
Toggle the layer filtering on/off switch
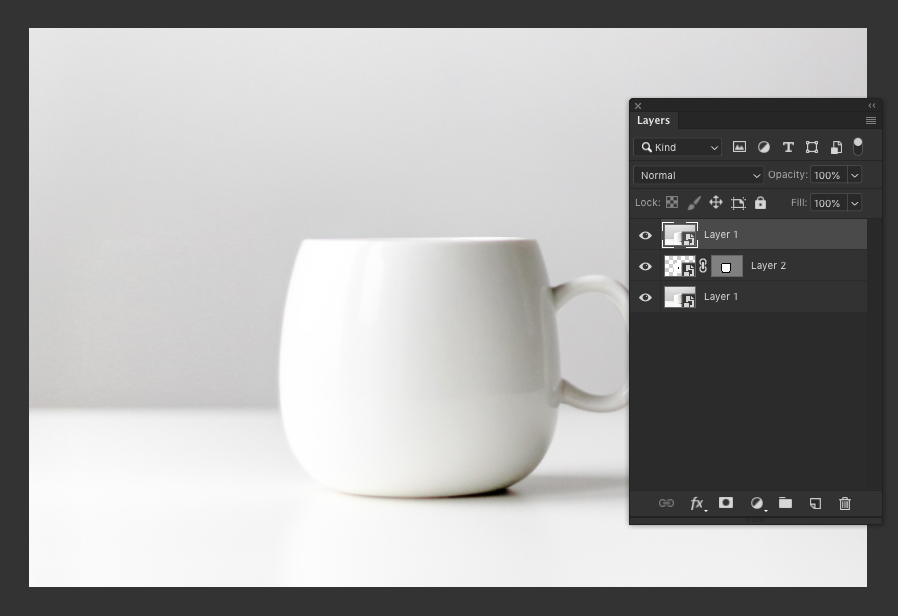[x=857, y=147]
